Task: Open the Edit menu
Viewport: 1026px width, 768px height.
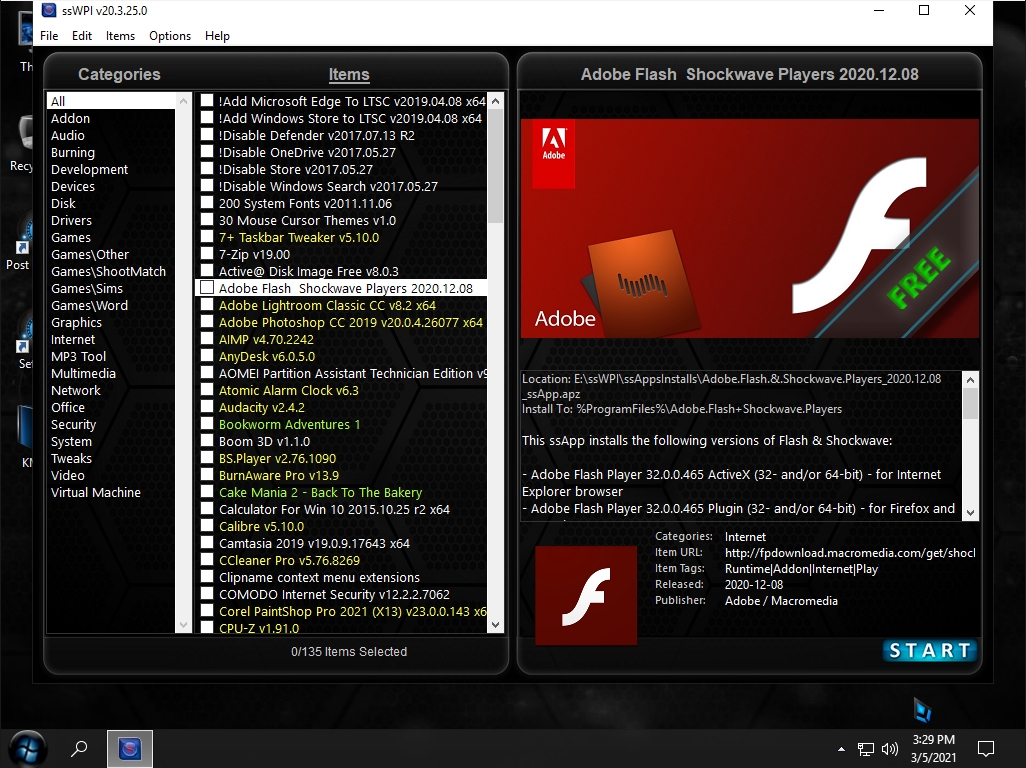Action: [x=82, y=36]
